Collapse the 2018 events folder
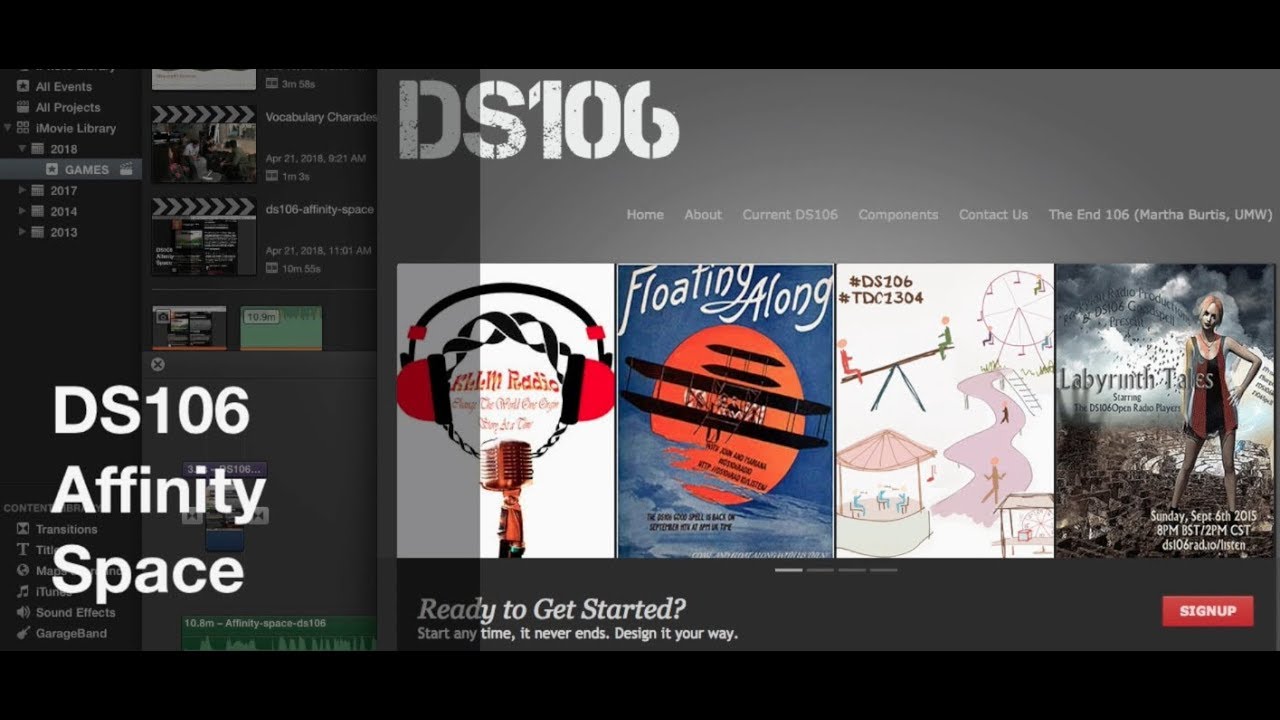 (23, 149)
